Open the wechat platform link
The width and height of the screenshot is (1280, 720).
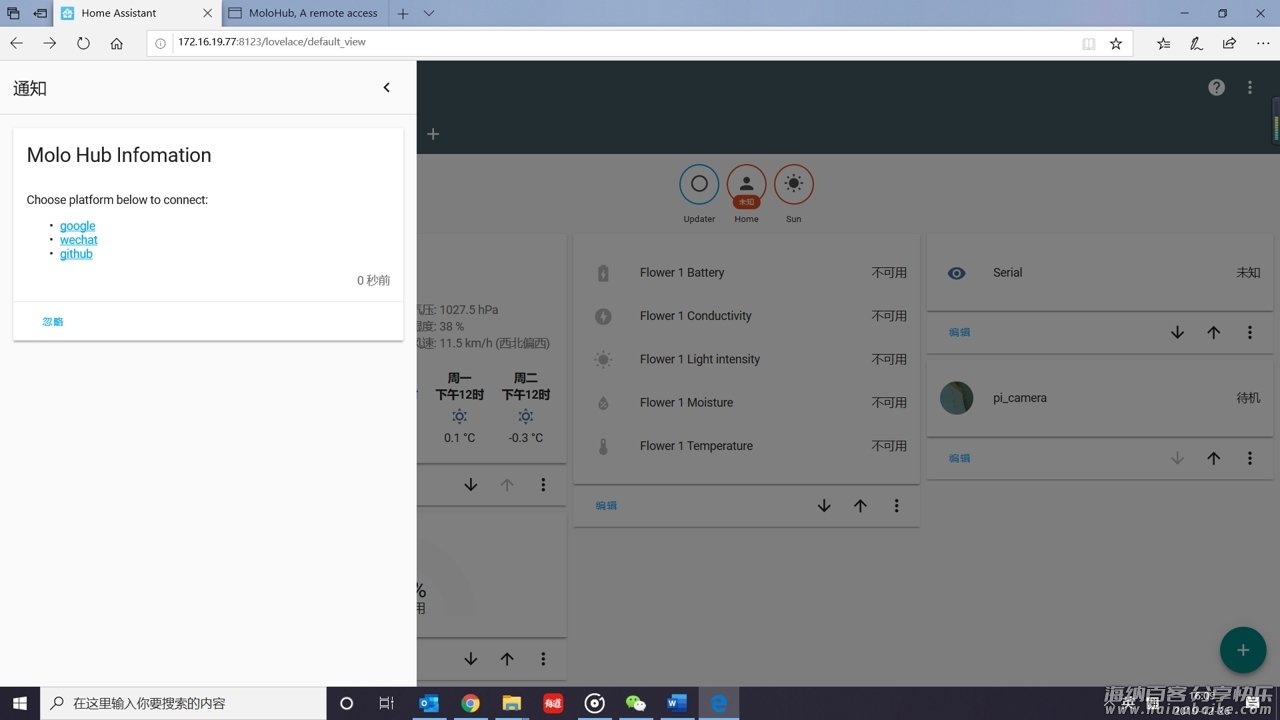[x=78, y=240]
